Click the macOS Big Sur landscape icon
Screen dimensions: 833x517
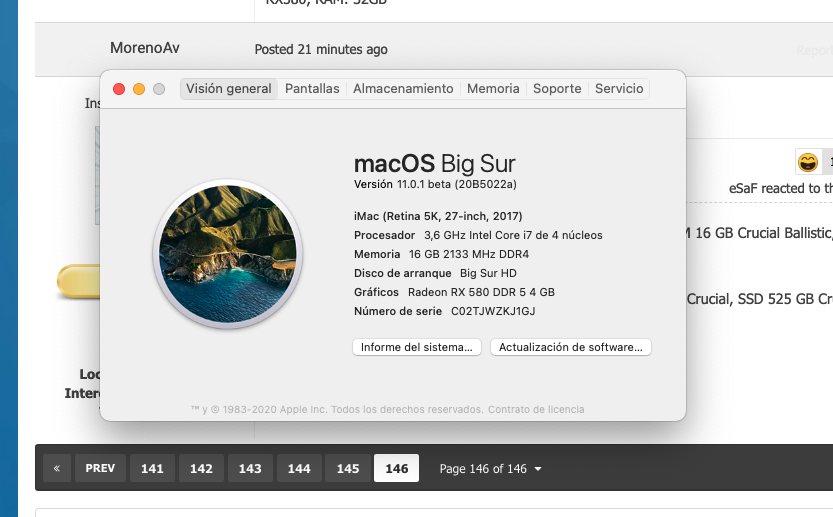228,254
